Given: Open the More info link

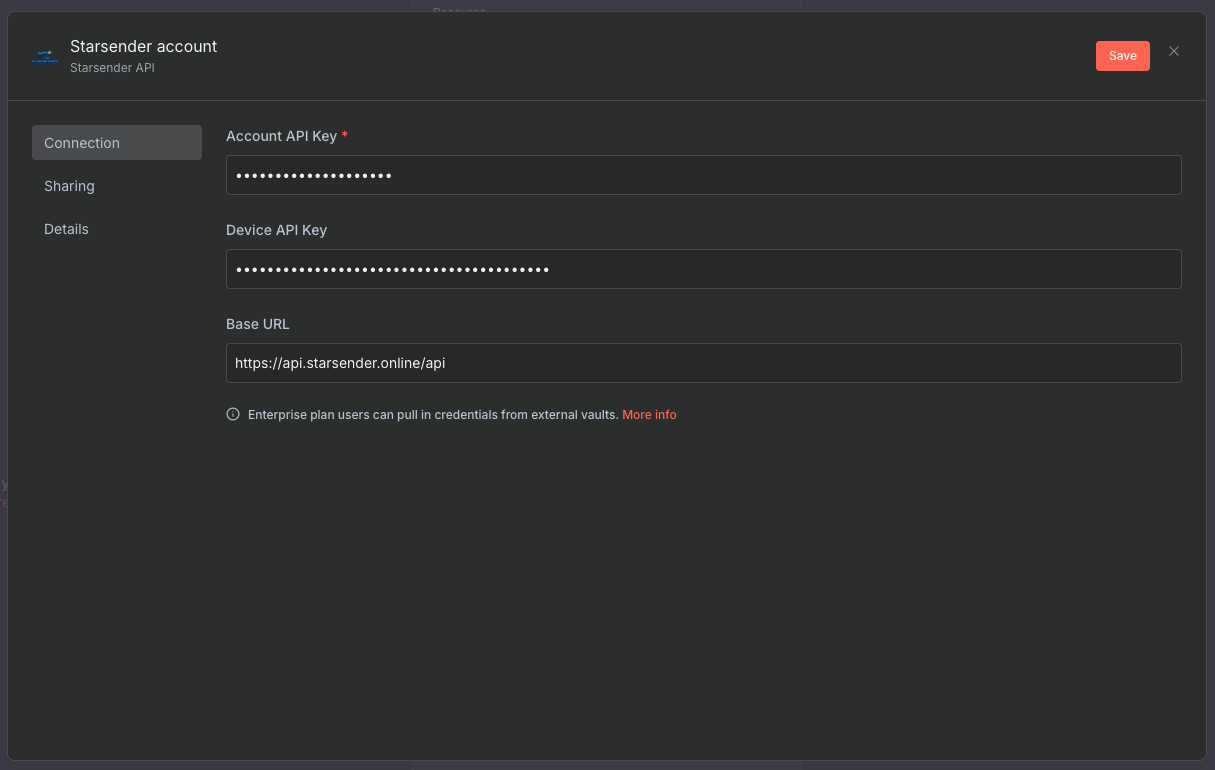Looking at the screenshot, I should coord(649,414).
